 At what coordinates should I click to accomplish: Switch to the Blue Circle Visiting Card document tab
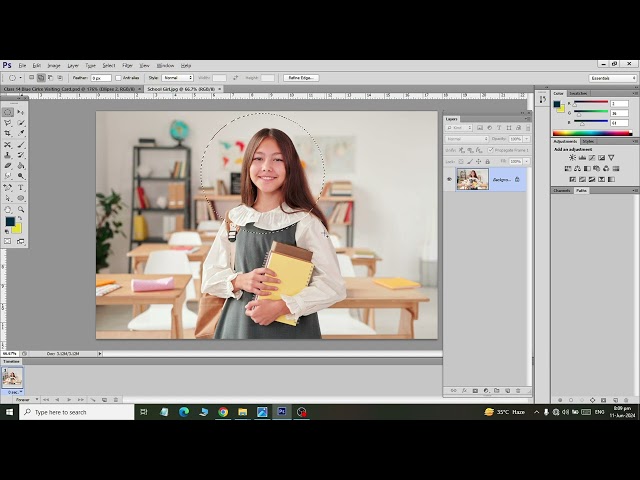[x=70, y=89]
